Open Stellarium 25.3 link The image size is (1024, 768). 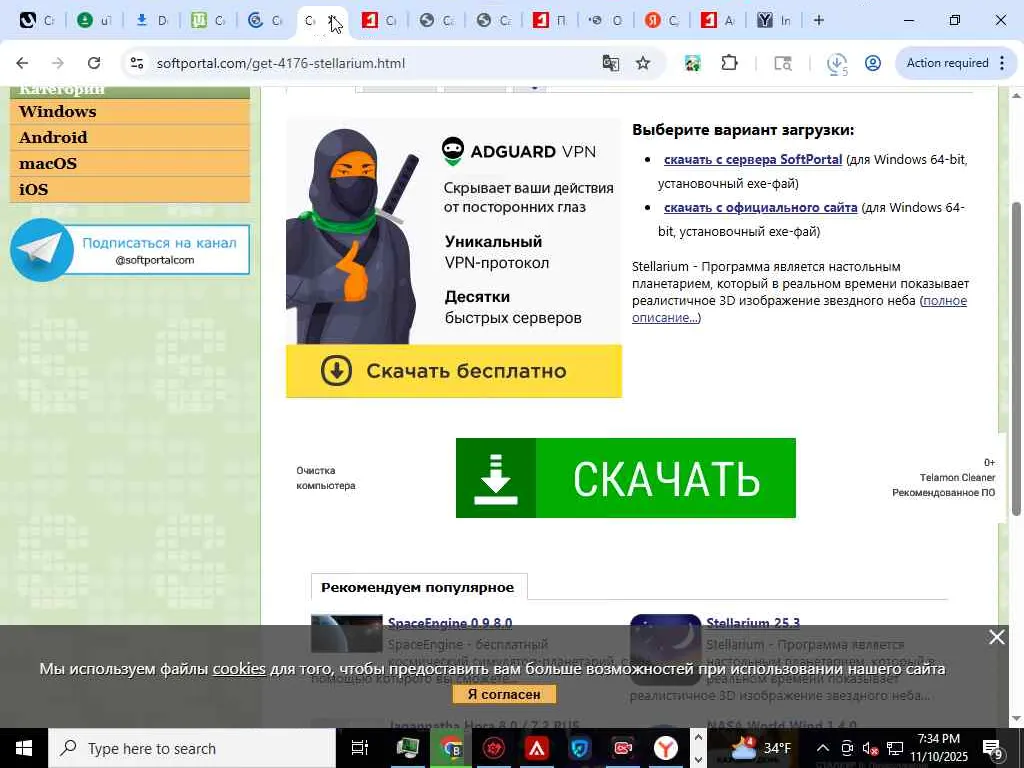pyautogui.click(x=752, y=623)
